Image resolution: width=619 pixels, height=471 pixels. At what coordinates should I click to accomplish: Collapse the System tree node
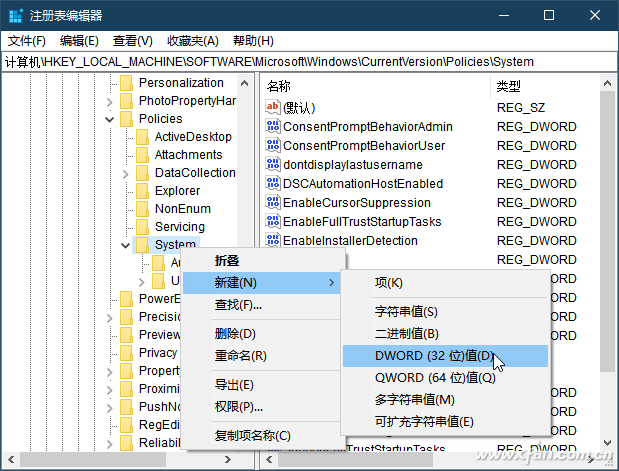(x=126, y=245)
